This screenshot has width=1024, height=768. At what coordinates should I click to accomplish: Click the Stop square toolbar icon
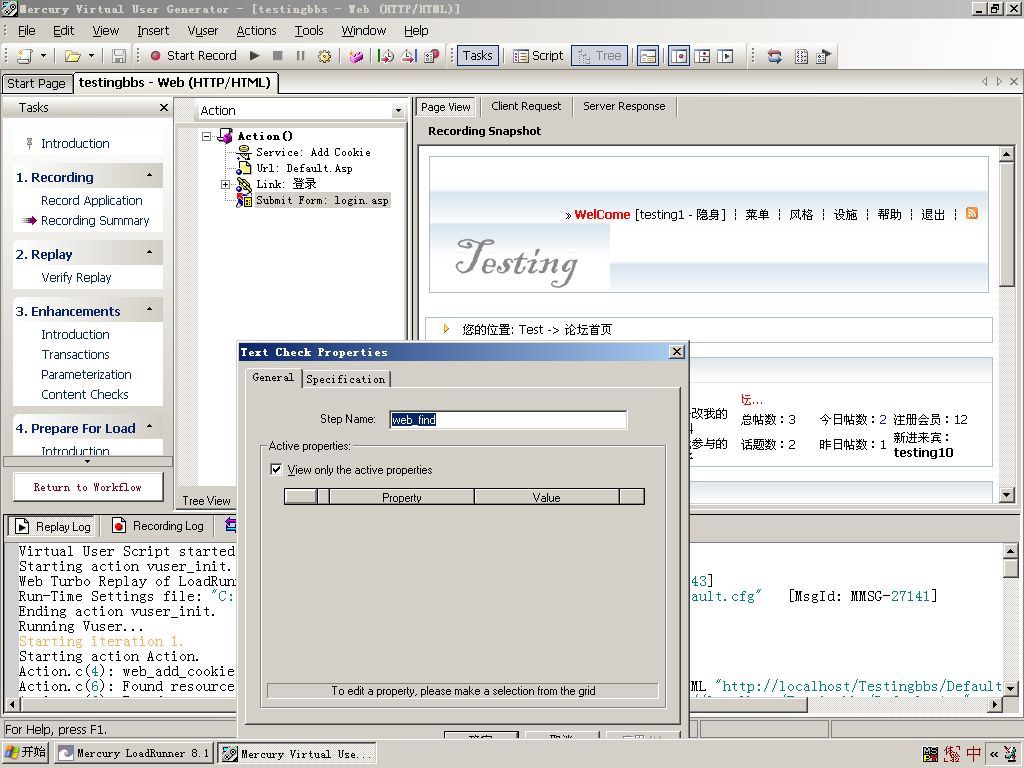click(x=278, y=56)
